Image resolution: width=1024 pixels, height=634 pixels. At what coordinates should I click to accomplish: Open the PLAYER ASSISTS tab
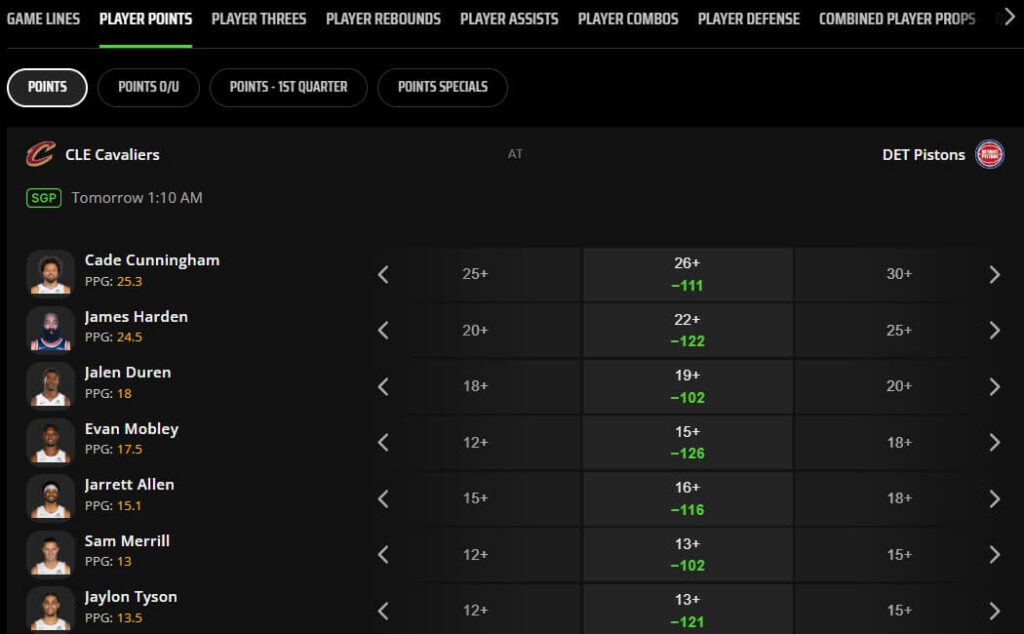point(509,17)
